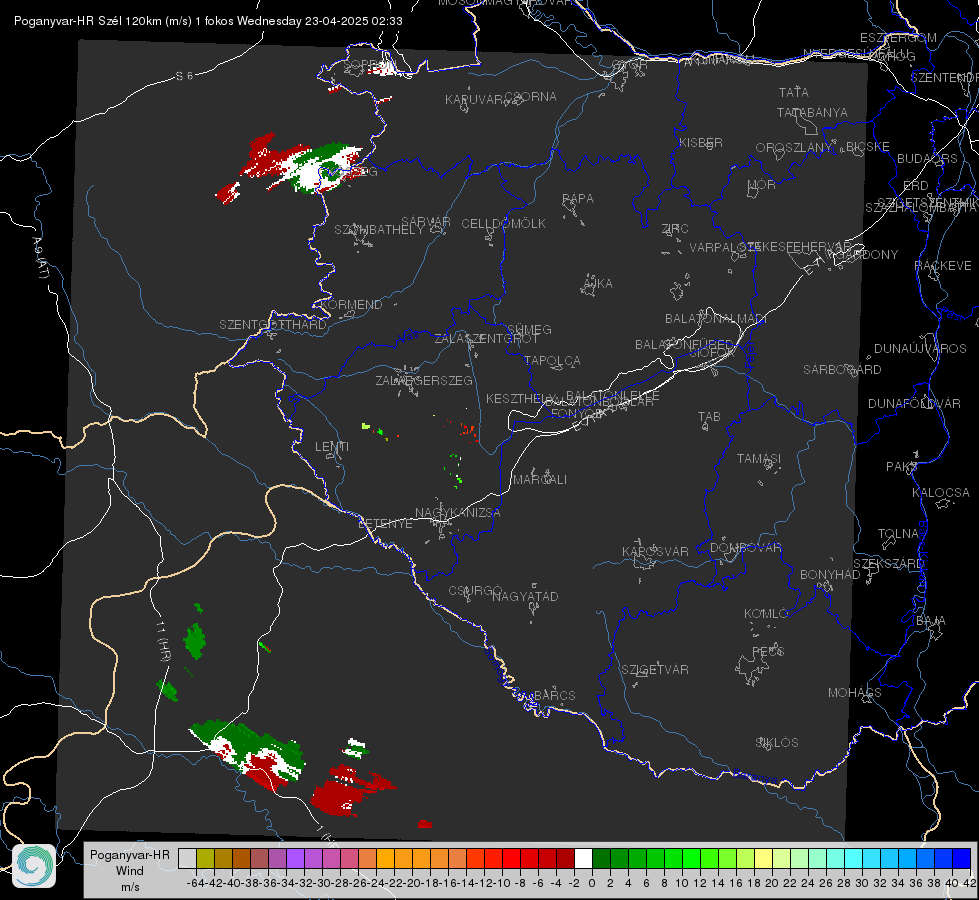979x900 pixels.
Task: Click the KAPOSVÁR city label
Action: [x=655, y=551]
